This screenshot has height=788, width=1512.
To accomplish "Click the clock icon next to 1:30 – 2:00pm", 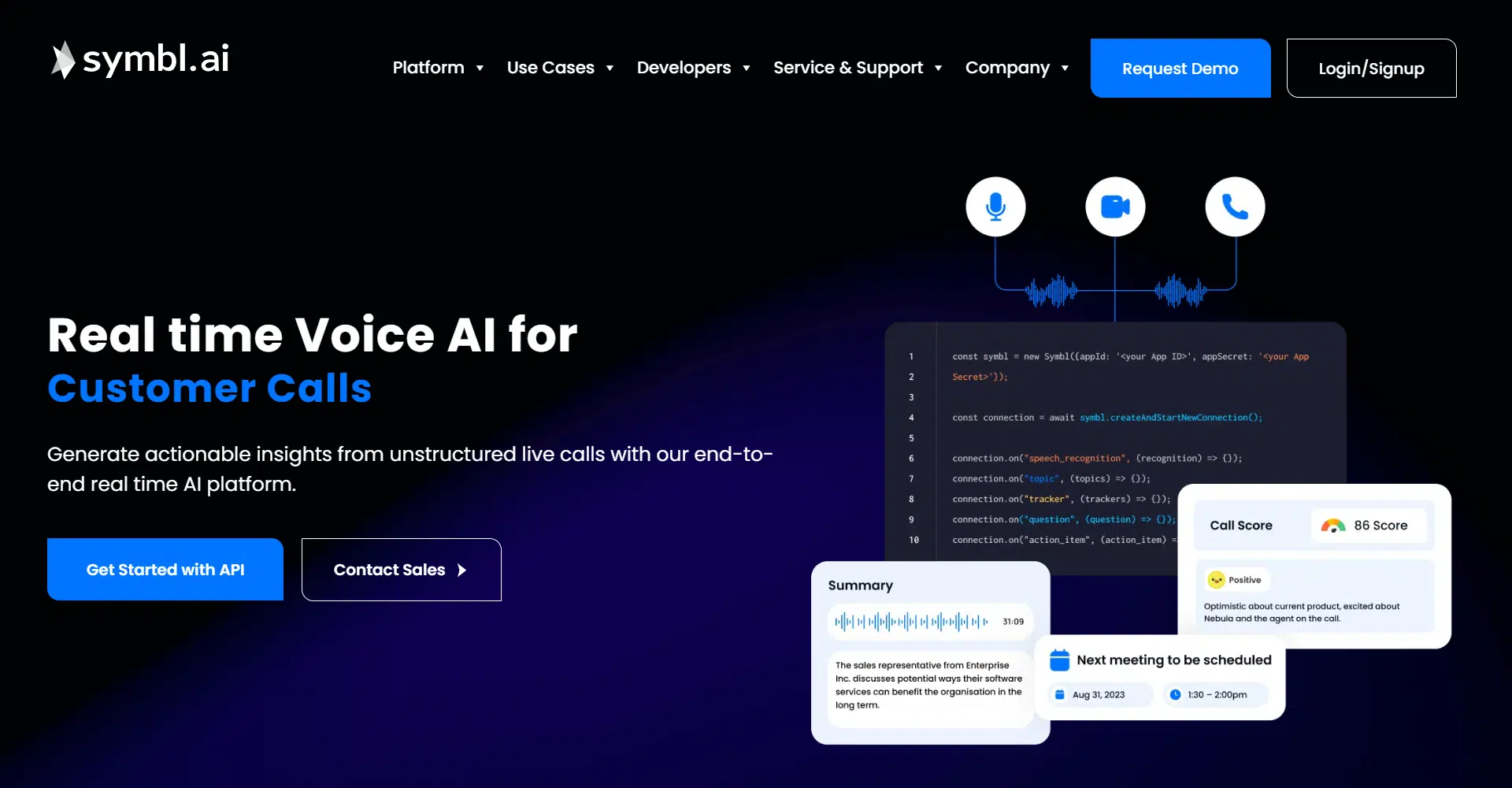I will pyautogui.click(x=1175, y=695).
